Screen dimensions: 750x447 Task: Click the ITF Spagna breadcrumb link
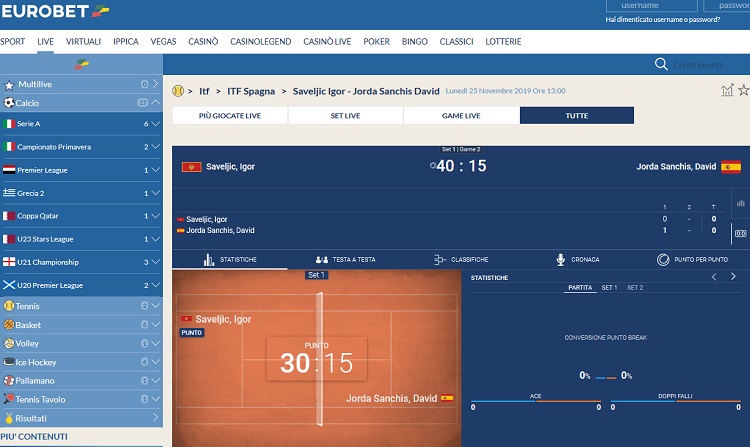pyautogui.click(x=251, y=91)
